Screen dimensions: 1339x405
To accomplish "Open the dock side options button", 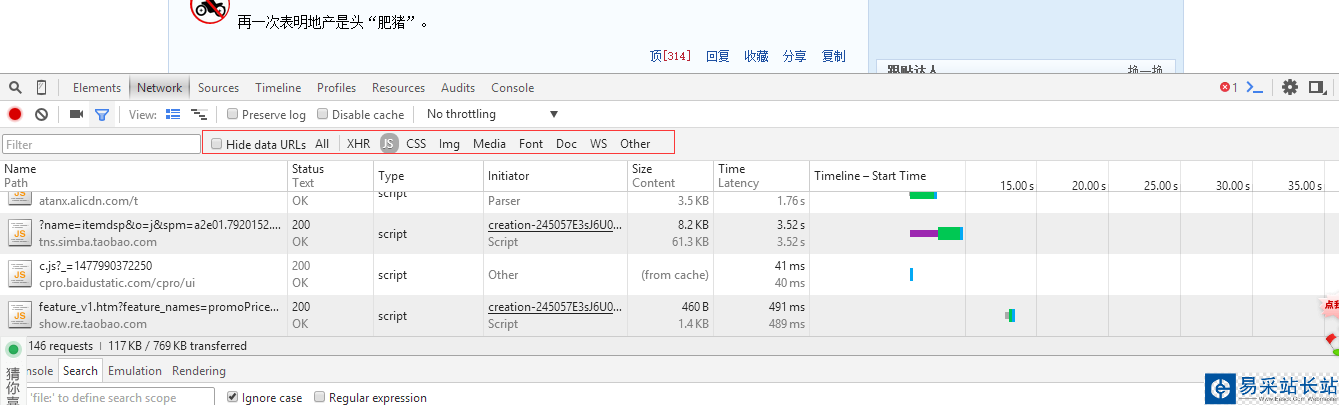I will click(x=1318, y=87).
